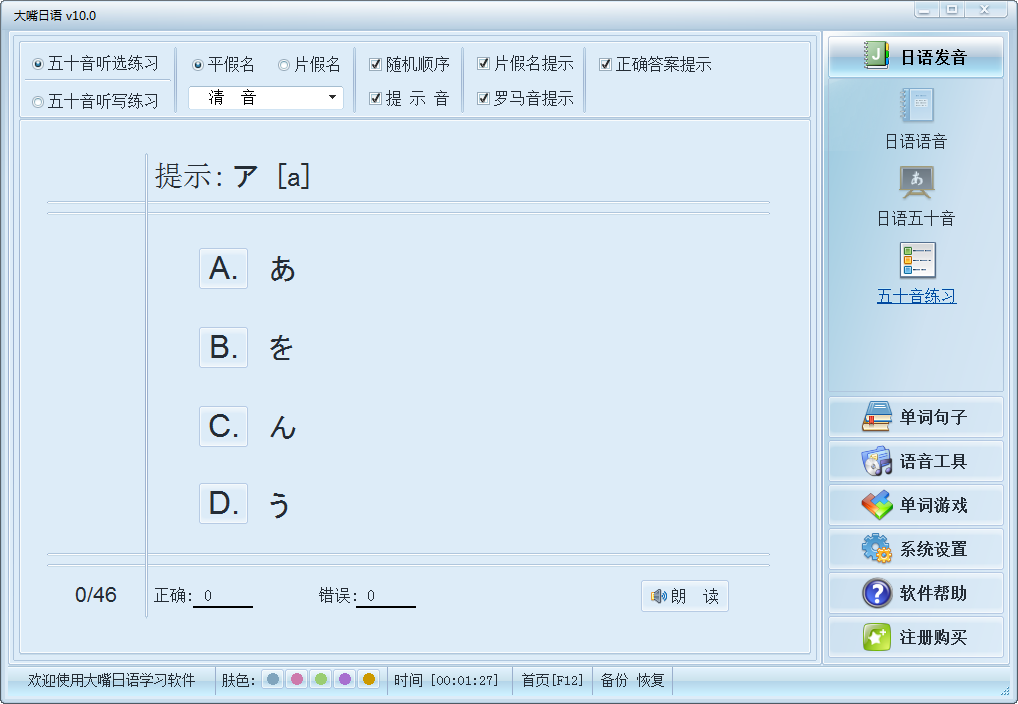Click the 五十音练习 link label
1018x704 pixels.
click(x=916, y=296)
